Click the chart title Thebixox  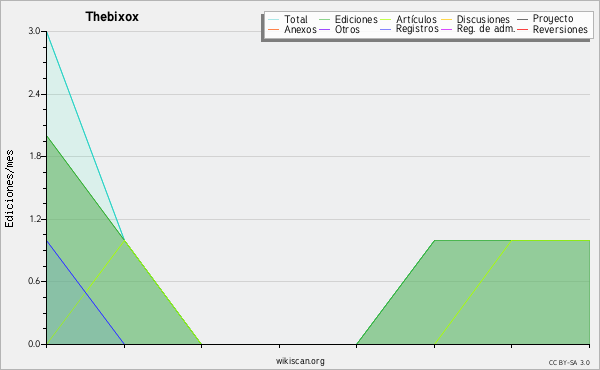[112, 17]
